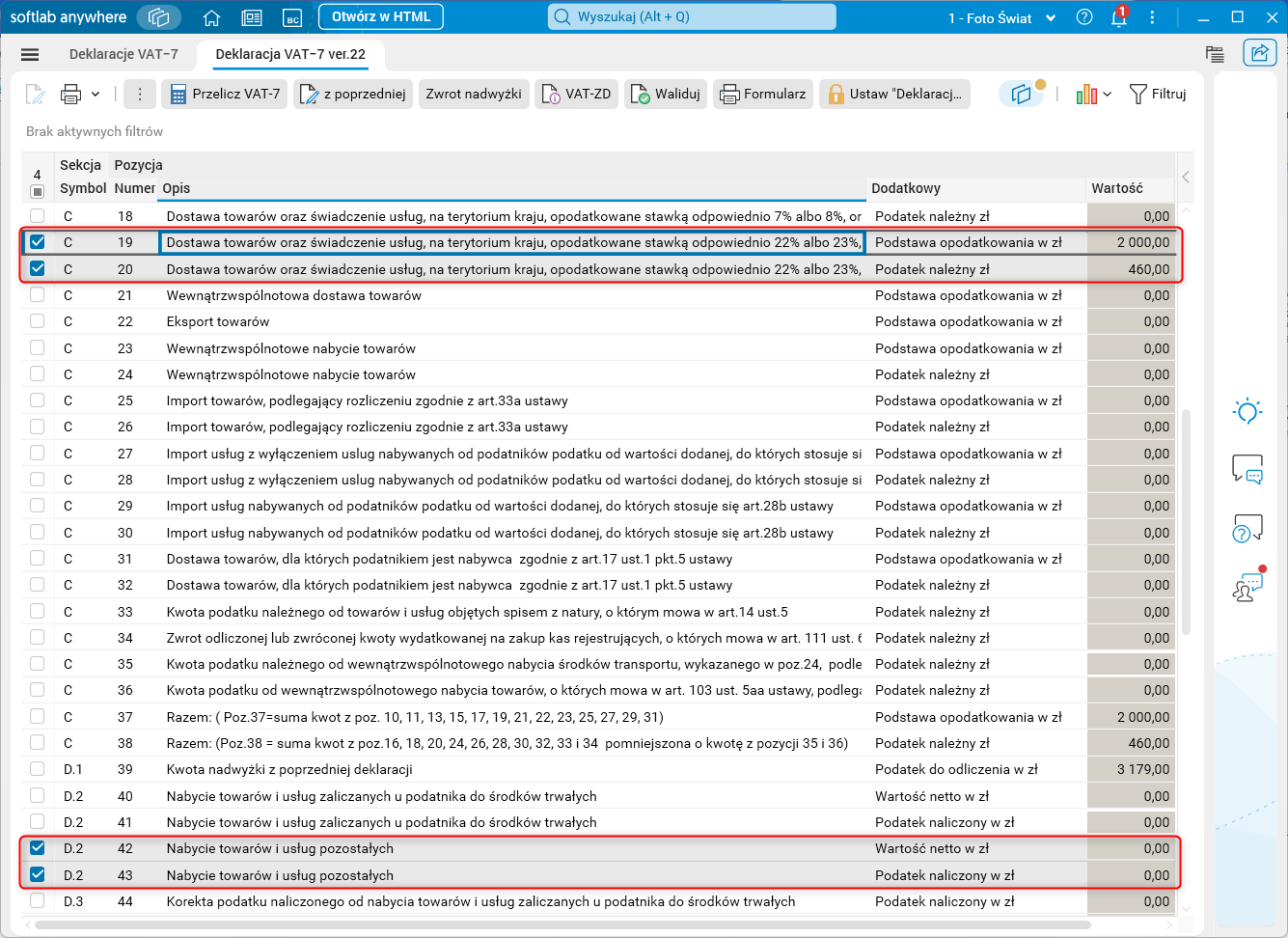Viewport: 1288px width, 938px height.
Task: Click the list view icon near share button
Action: pos(1215,54)
